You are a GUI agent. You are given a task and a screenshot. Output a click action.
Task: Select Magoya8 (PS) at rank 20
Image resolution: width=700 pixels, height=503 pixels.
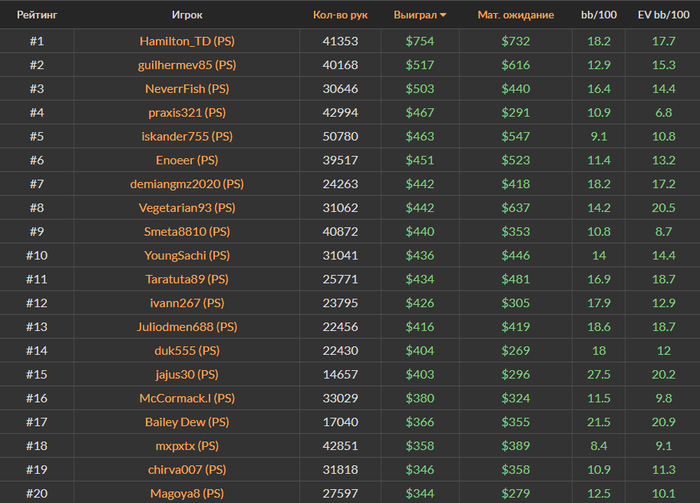[x=187, y=494]
